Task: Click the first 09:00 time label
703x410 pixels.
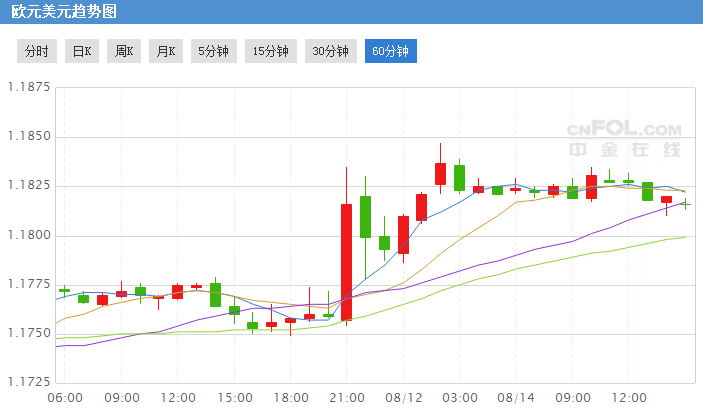Action: tap(122, 398)
